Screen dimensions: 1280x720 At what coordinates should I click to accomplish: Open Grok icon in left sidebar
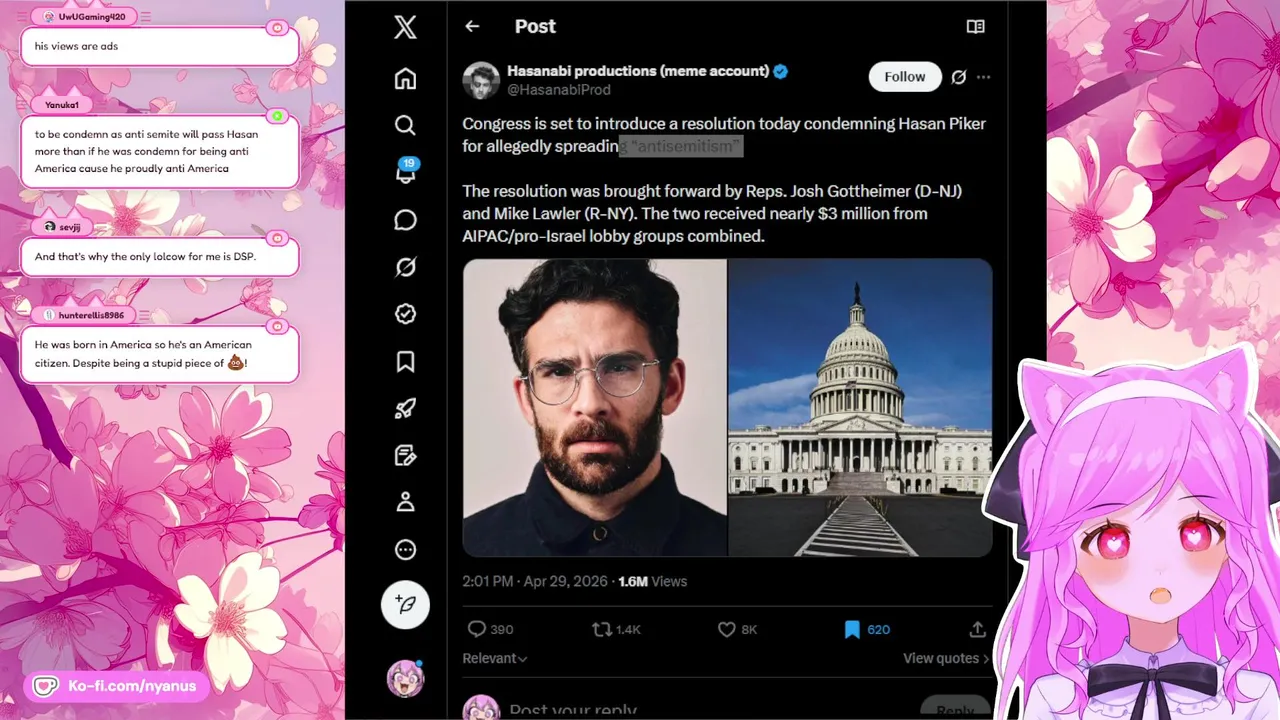click(405, 267)
